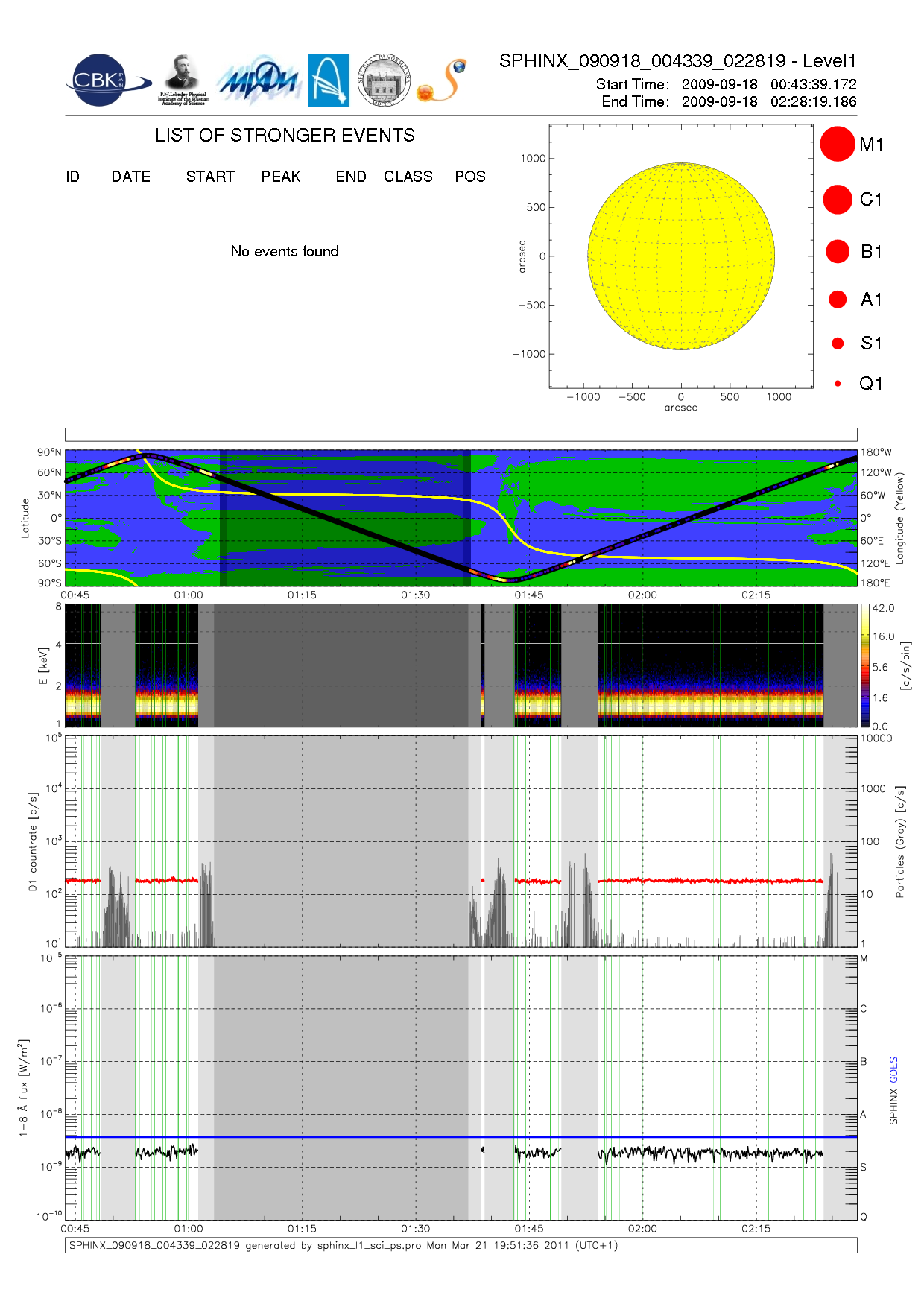Click the small Q1 red dot
The image size is (924, 1307).
tap(838, 384)
